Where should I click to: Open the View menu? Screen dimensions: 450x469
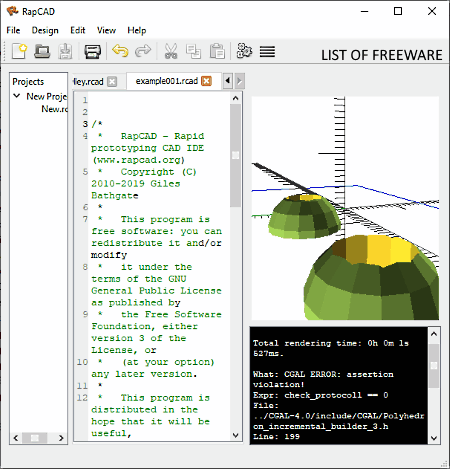(x=106, y=30)
